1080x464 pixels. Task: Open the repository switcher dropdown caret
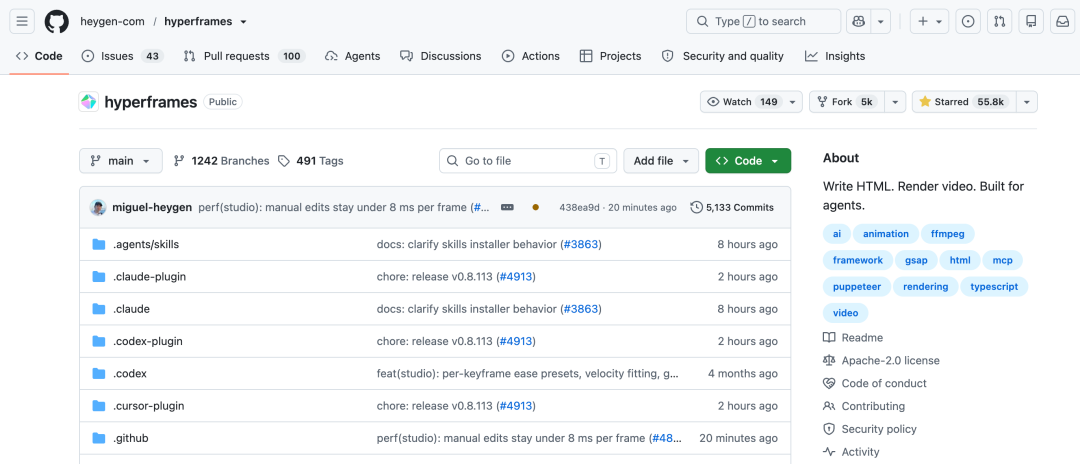point(243,22)
